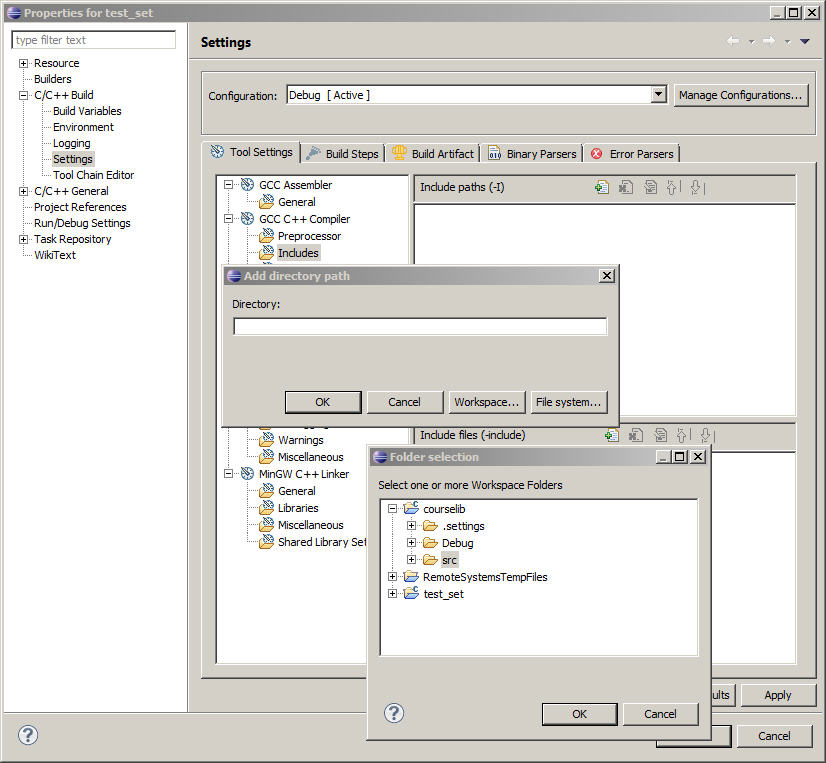Select the src folder in Folder selection
Screen dimensions: 826x763
tap(448, 560)
